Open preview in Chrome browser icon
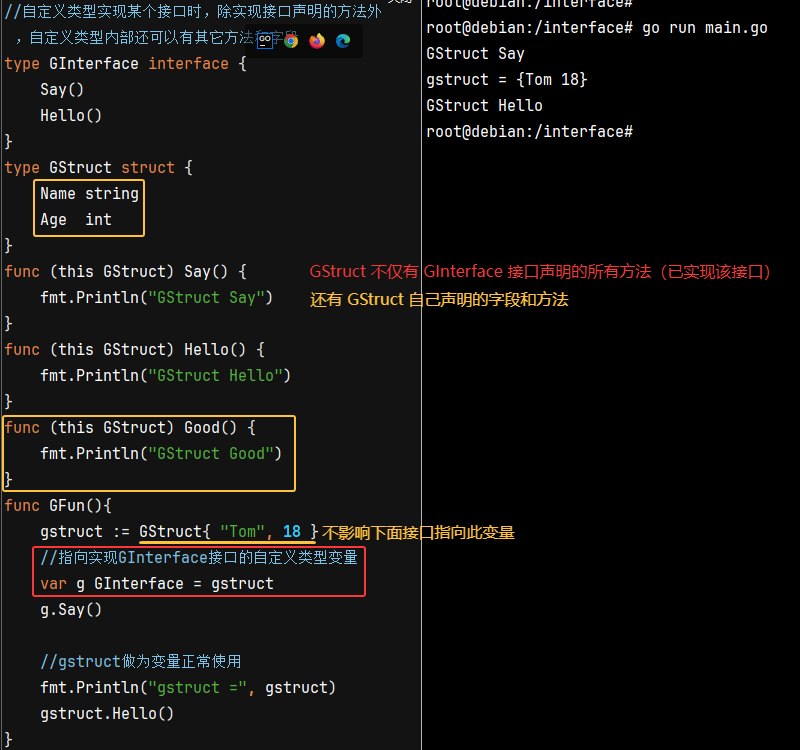Viewport: 800px width, 750px height. click(291, 41)
